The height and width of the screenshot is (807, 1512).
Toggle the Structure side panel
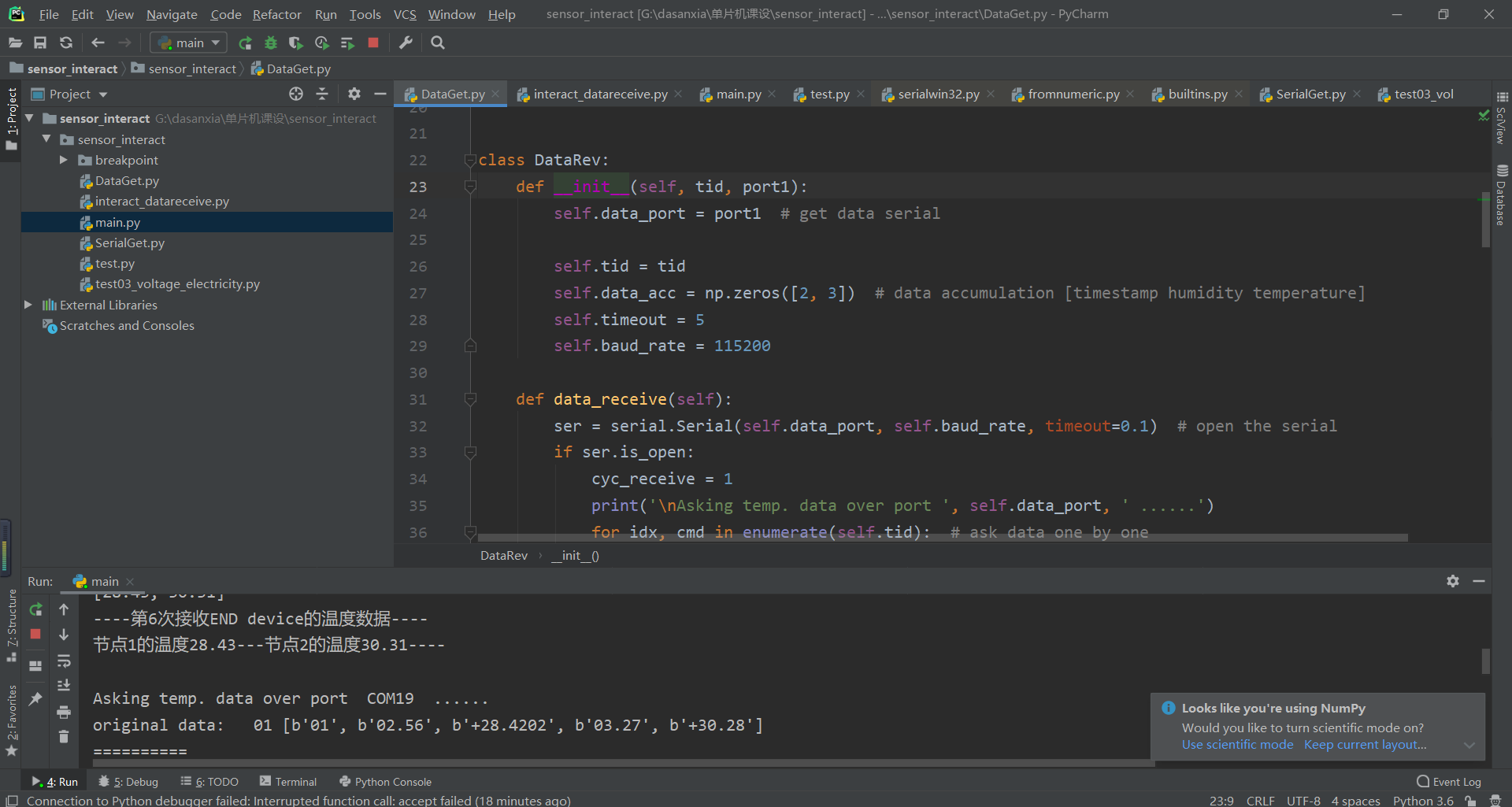(x=11, y=625)
